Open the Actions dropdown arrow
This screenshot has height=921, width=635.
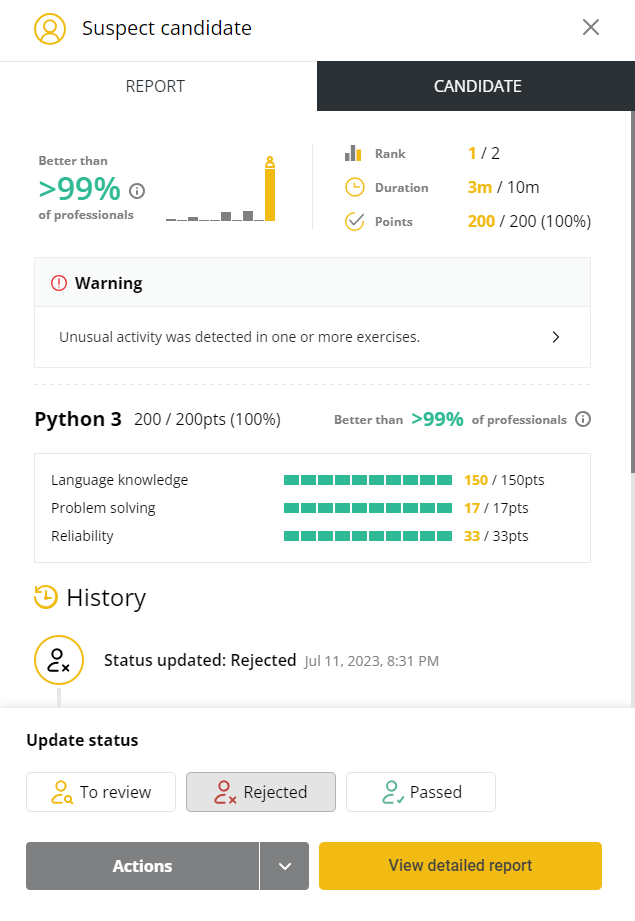click(285, 866)
